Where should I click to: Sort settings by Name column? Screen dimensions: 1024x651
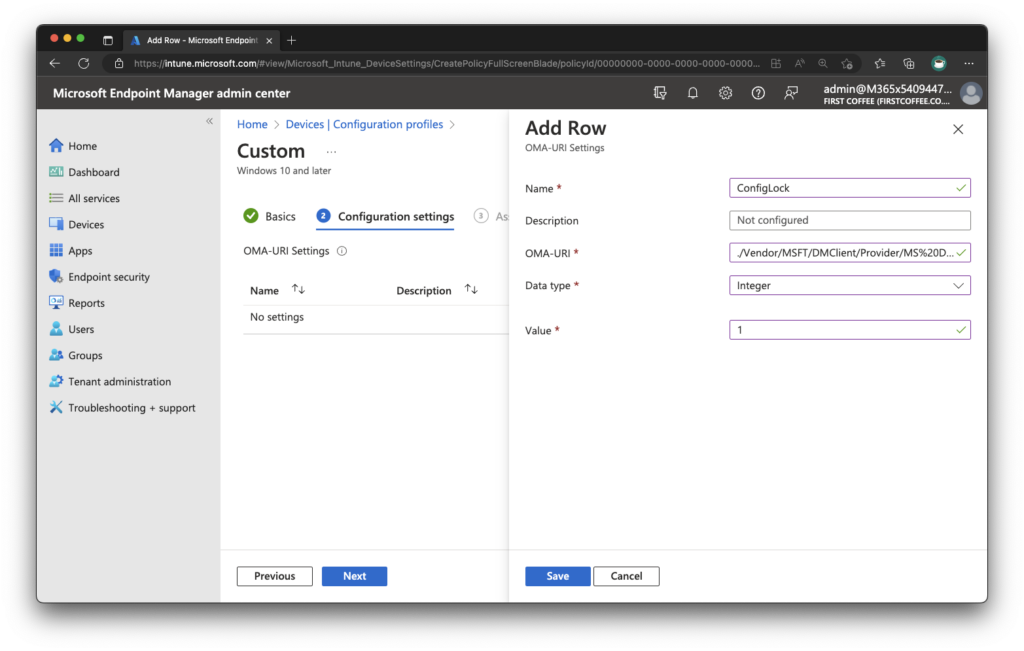[x=298, y=289]
